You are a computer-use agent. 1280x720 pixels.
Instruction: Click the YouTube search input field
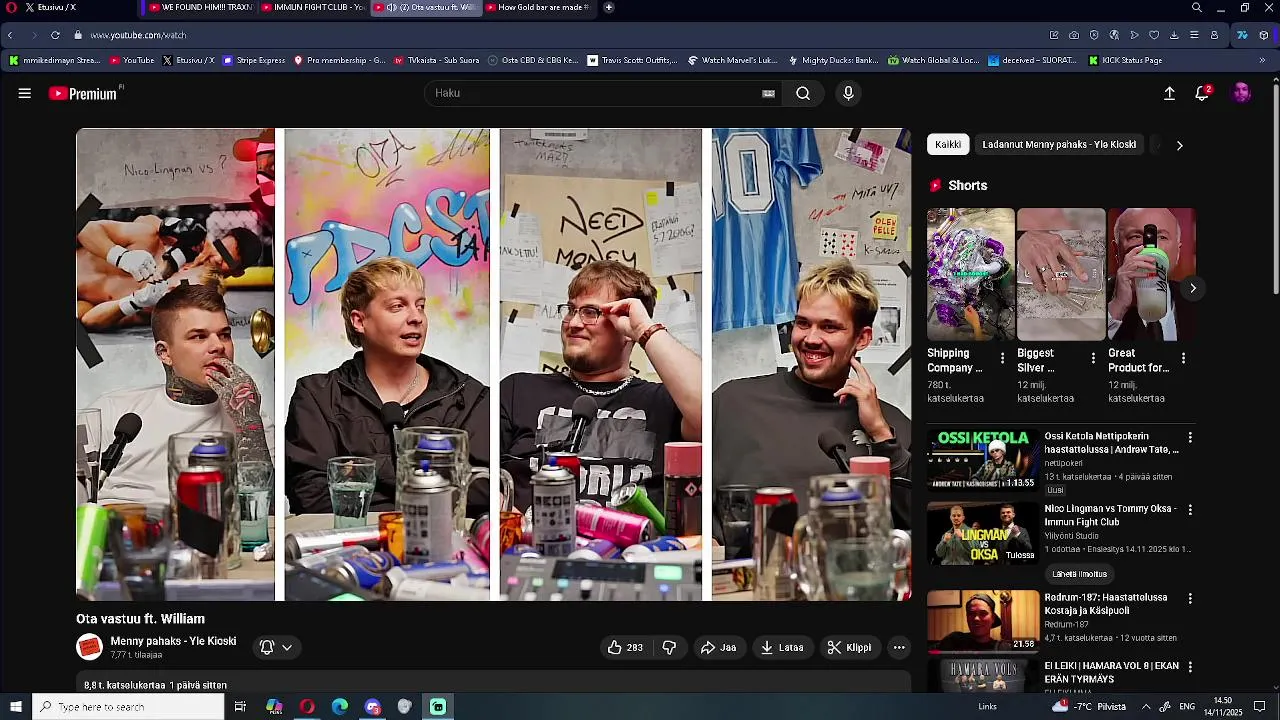tap(596, 93)
